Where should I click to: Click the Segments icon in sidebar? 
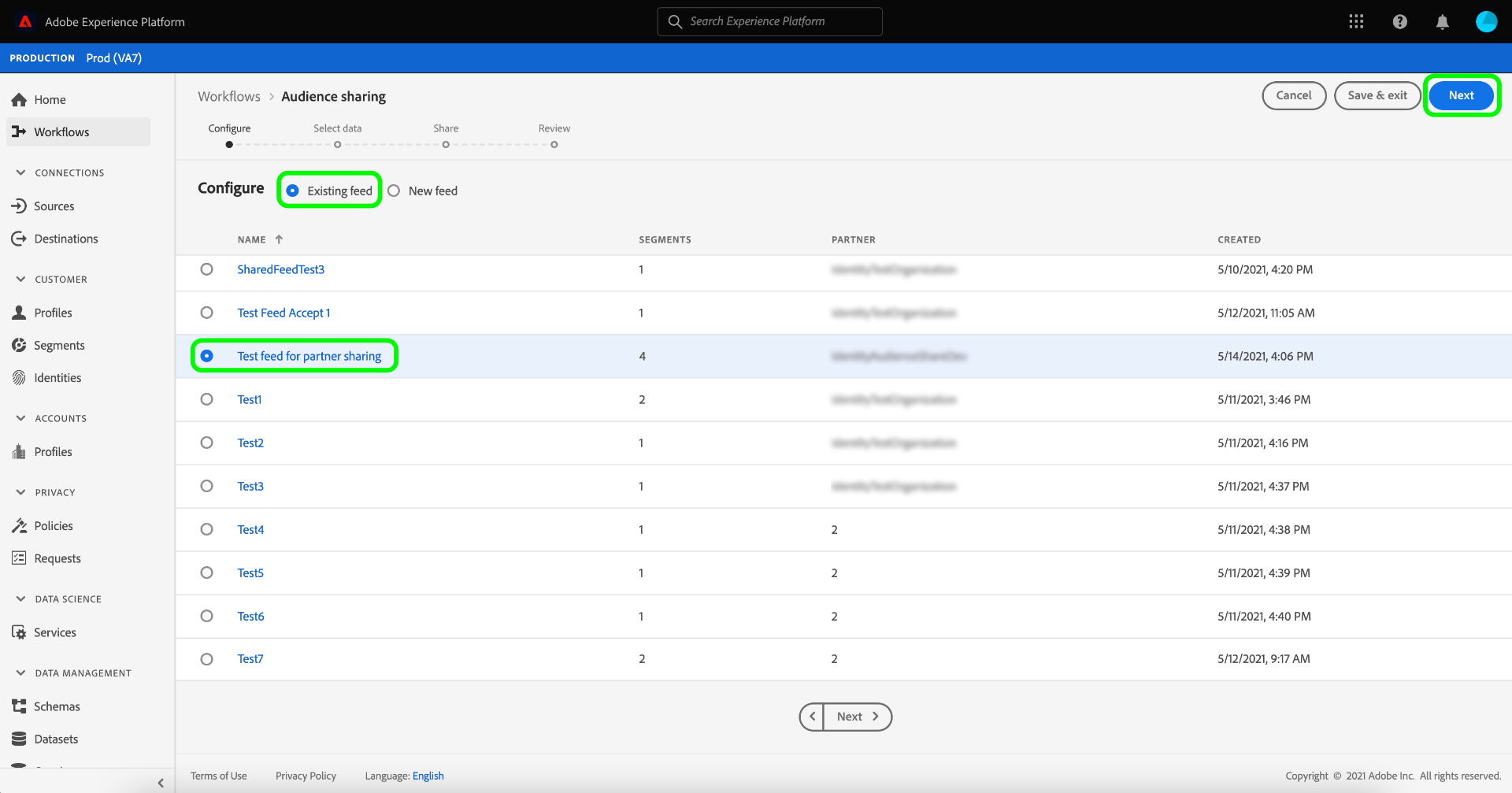point(19,345)
